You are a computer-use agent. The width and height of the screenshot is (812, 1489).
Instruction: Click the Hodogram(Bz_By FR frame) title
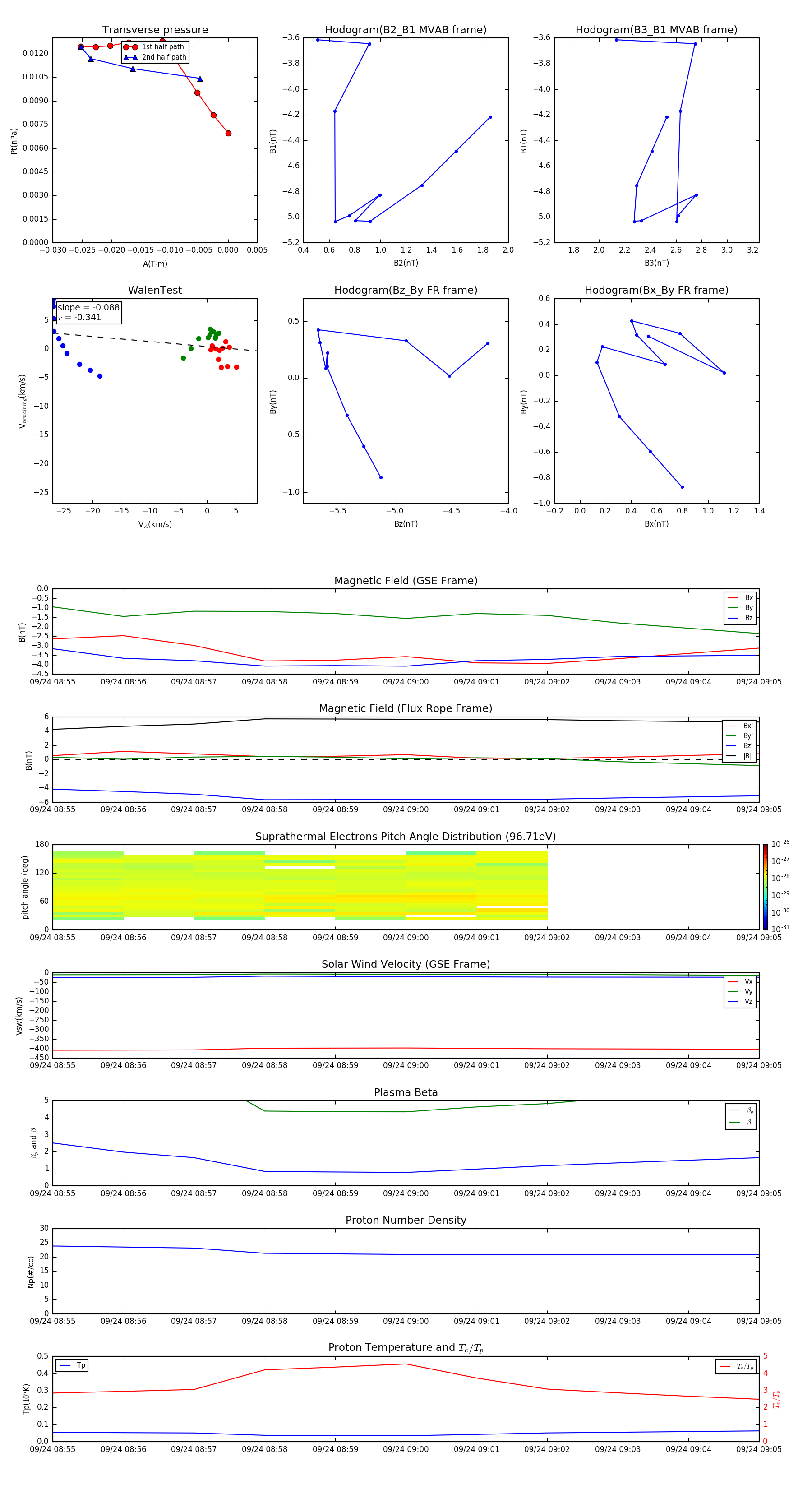click(406, 290)
